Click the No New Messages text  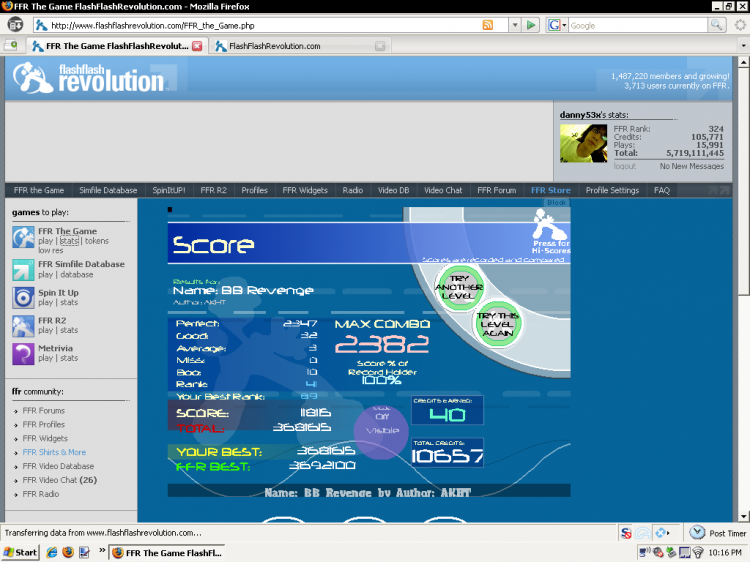click(x=692, y=166)
